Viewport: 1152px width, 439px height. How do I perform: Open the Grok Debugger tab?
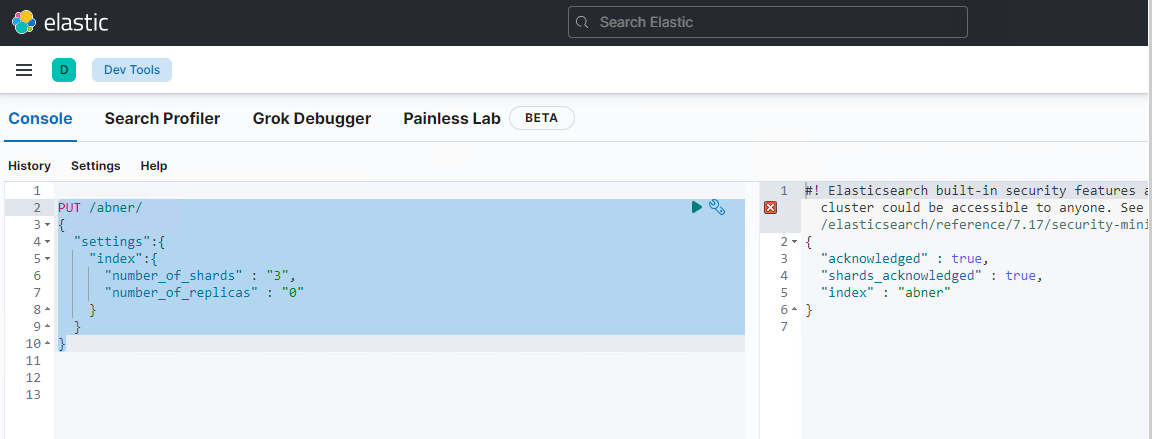312,118
